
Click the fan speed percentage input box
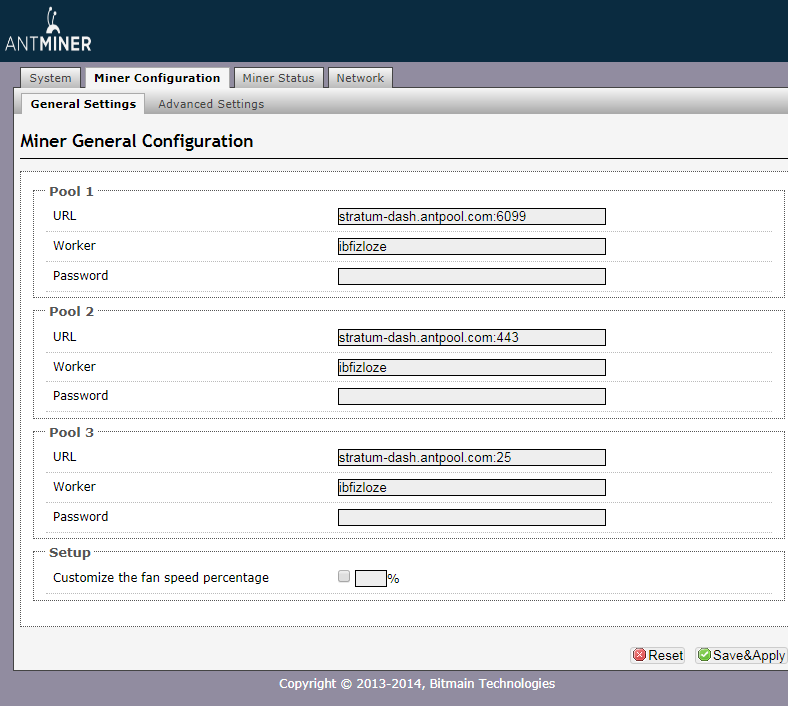[x=370, y=578]
